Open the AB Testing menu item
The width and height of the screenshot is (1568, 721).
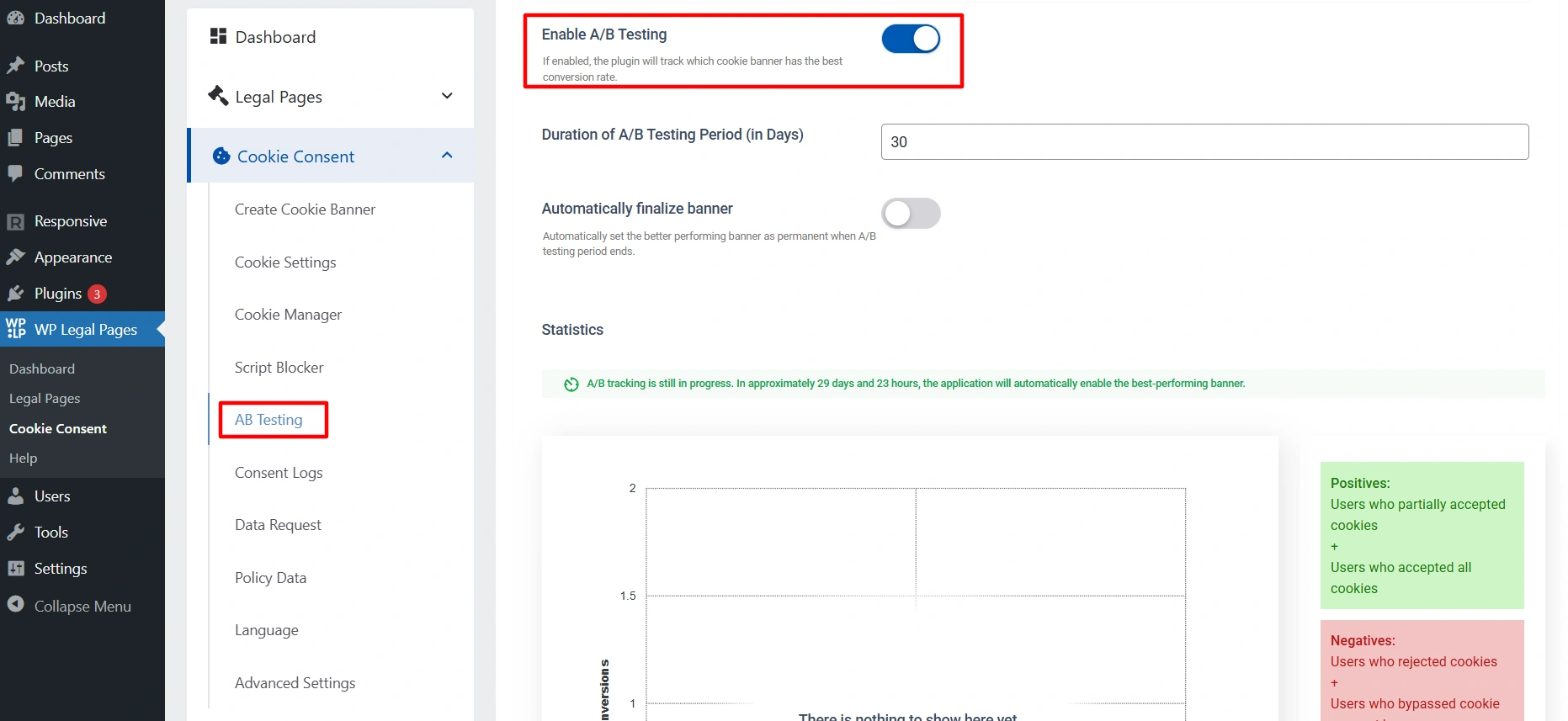[268, 420]
